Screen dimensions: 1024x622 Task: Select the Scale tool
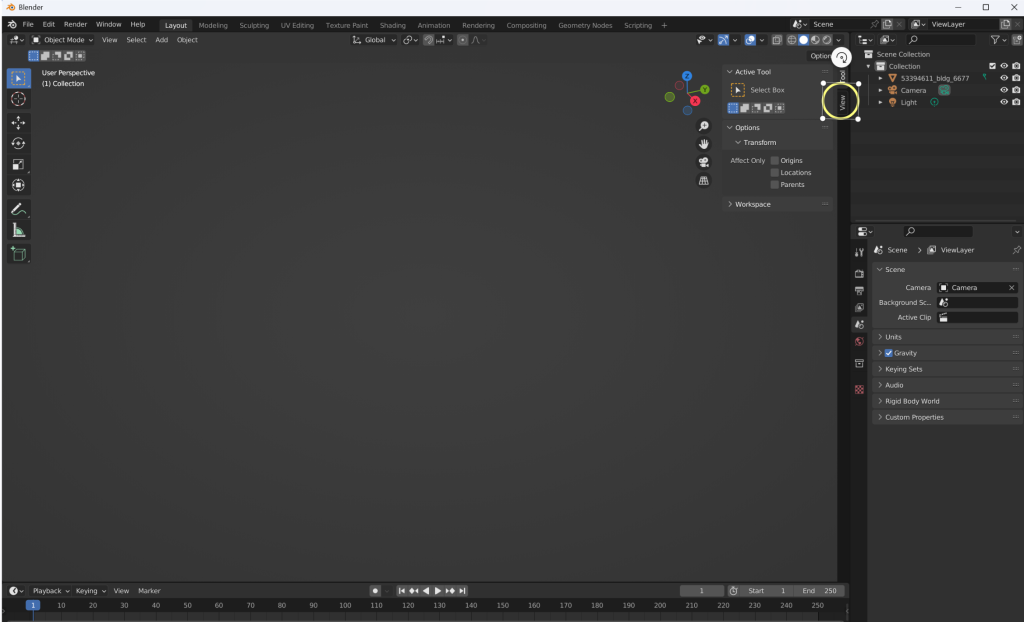[x=18, y=164]
